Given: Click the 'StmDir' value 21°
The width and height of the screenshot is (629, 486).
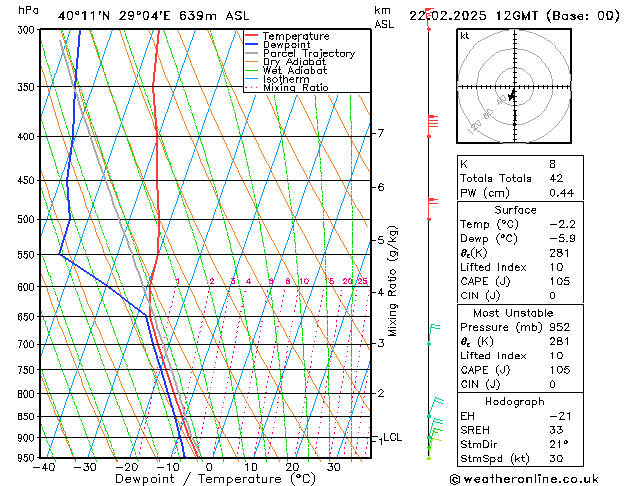Looking at the screenshot, I should (x=558, y=444).
